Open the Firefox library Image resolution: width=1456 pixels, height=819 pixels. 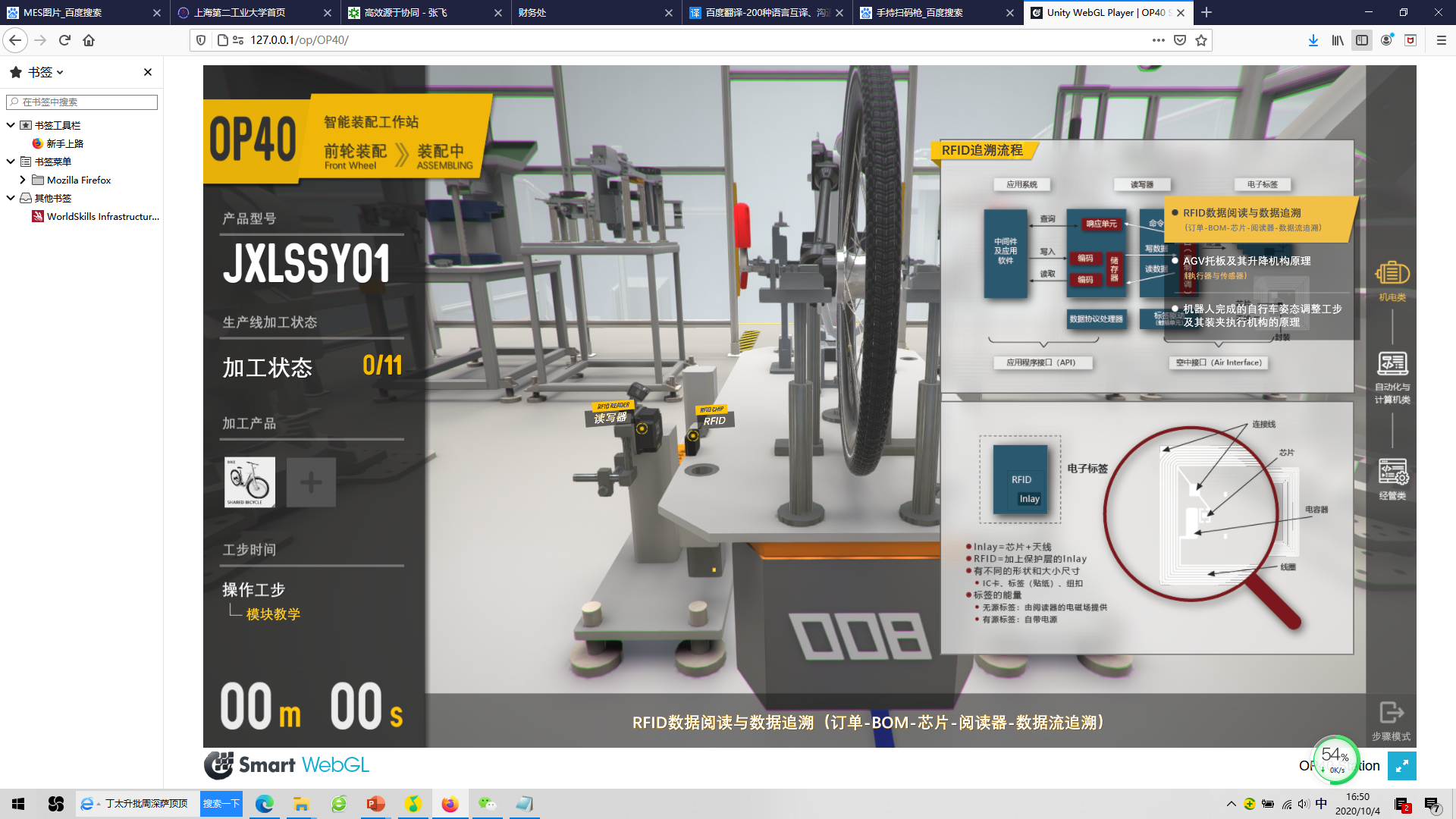coord(1338,40)
